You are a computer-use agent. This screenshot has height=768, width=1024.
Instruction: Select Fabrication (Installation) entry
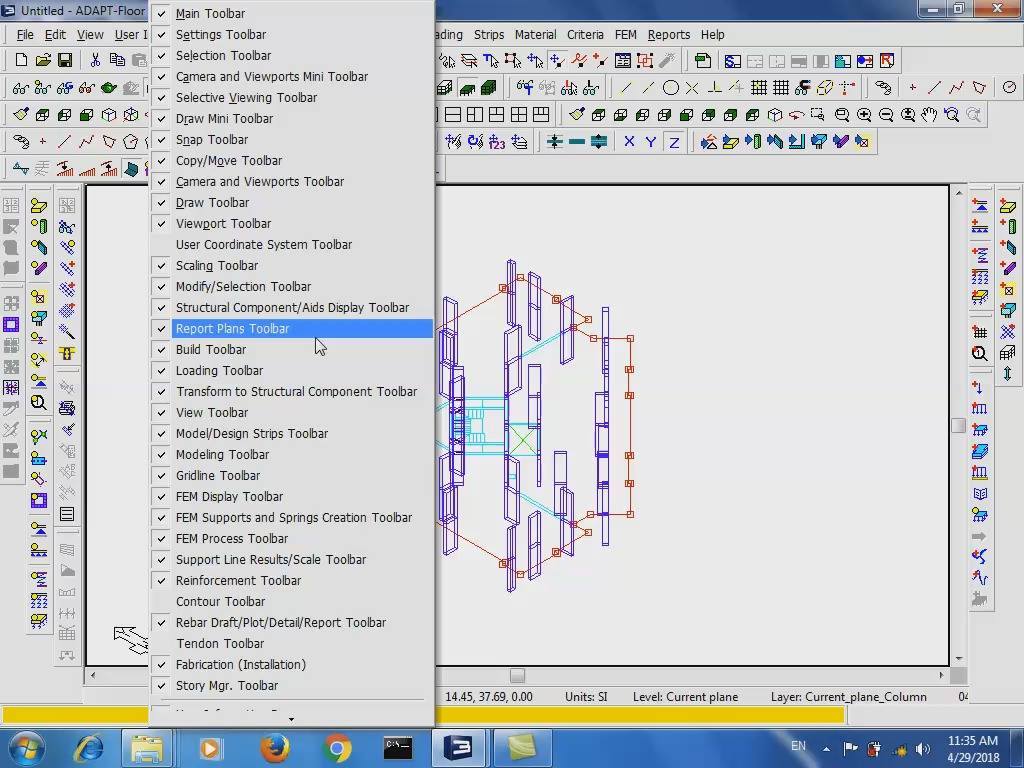(x=292, y=665)
